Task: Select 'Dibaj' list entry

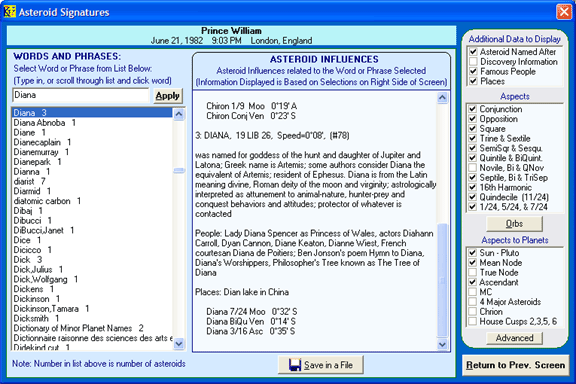Action: pyautogui.click(x=92, y=211)
